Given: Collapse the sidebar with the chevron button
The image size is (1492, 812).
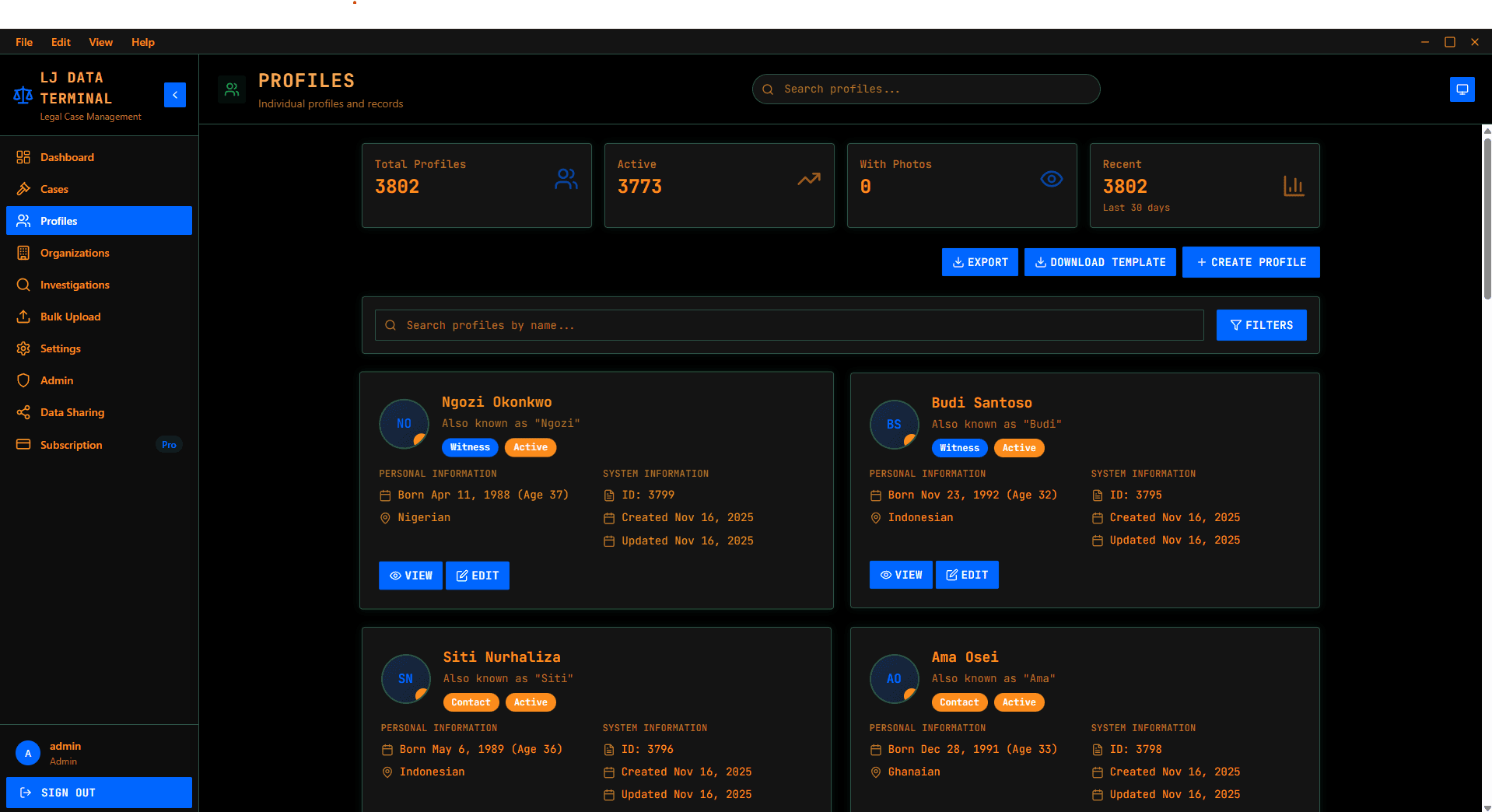Looking at the screenshot, I should [x=174, y=94].
